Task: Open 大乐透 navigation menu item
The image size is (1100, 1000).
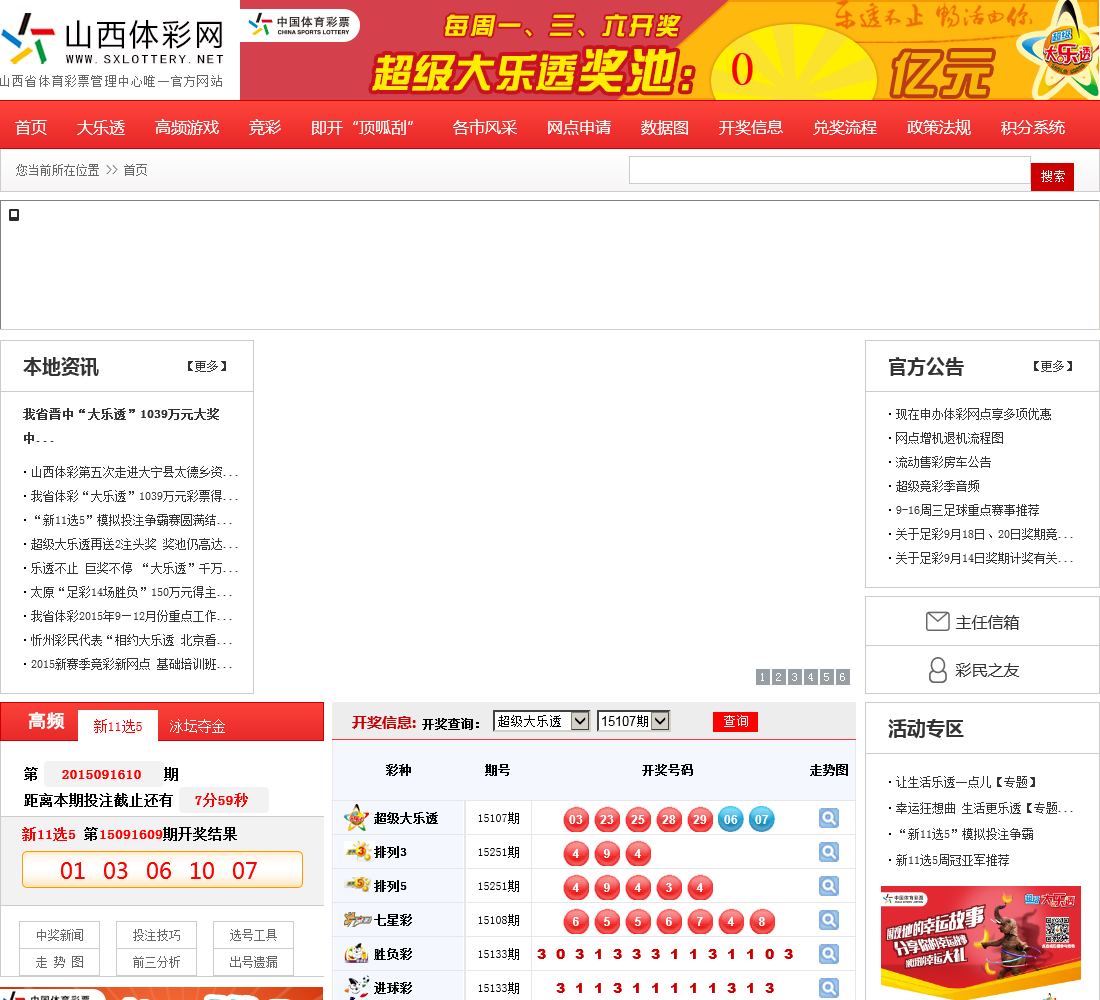Action: pos(100,127)
